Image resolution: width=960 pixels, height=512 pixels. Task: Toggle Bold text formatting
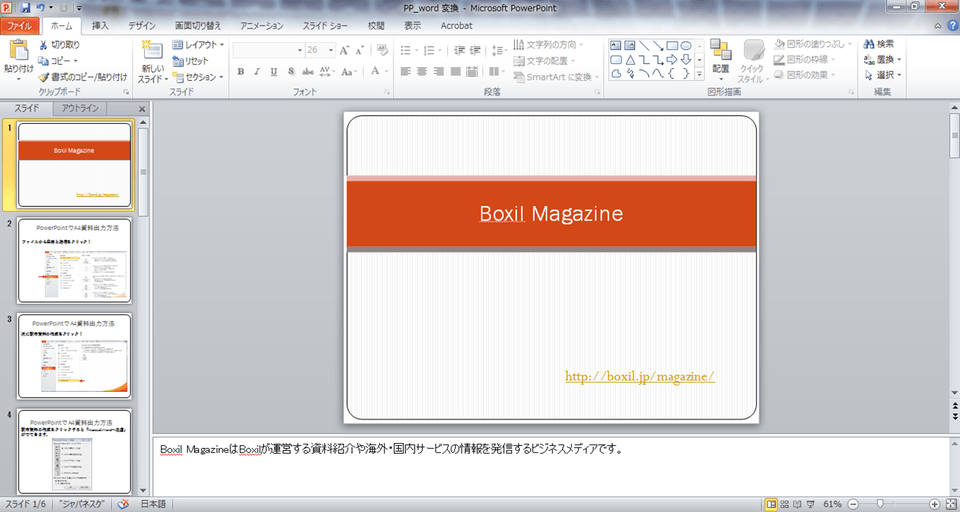(241, 71)
